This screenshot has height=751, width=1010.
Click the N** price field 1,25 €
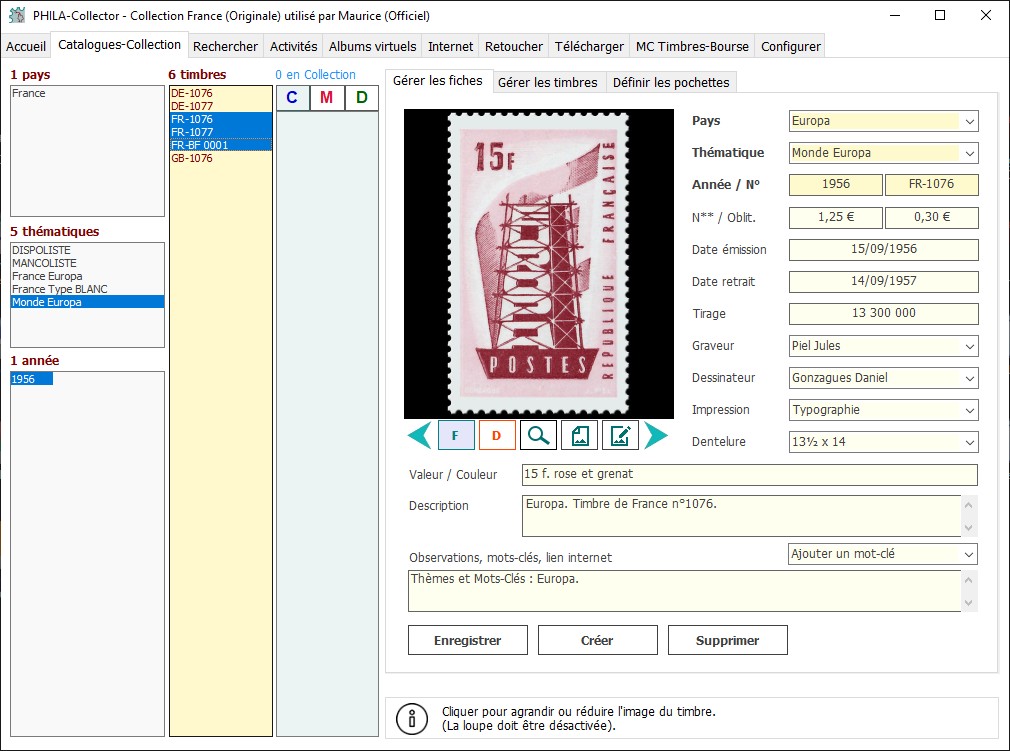coord(835,218)
